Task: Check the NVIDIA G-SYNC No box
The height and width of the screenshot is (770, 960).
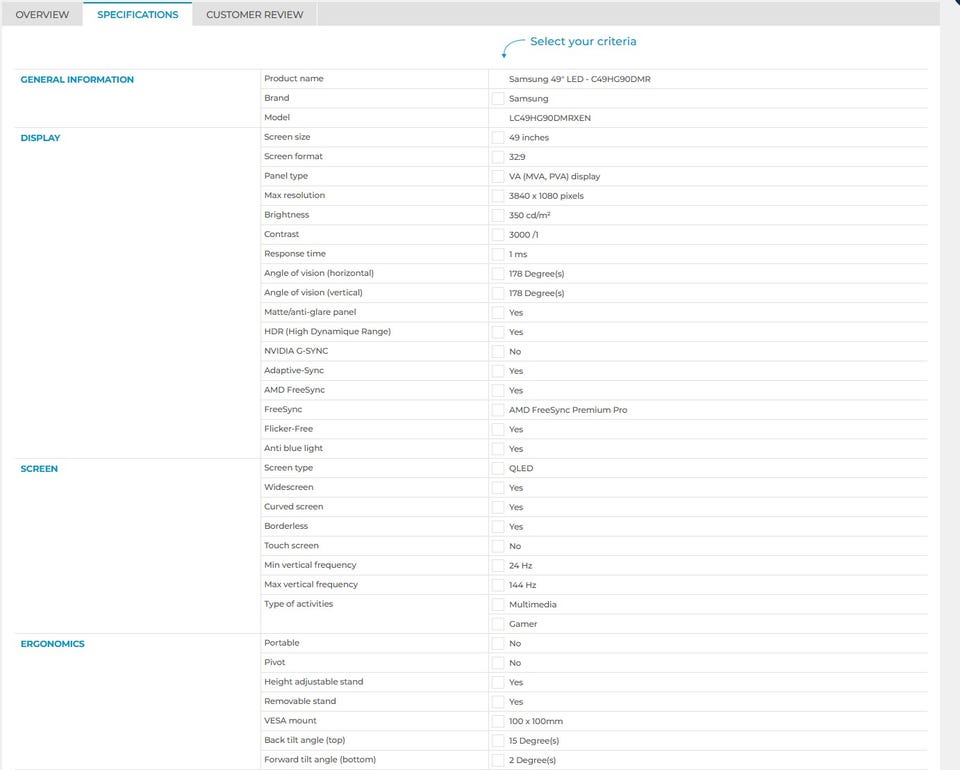Action: pos(498,351)
